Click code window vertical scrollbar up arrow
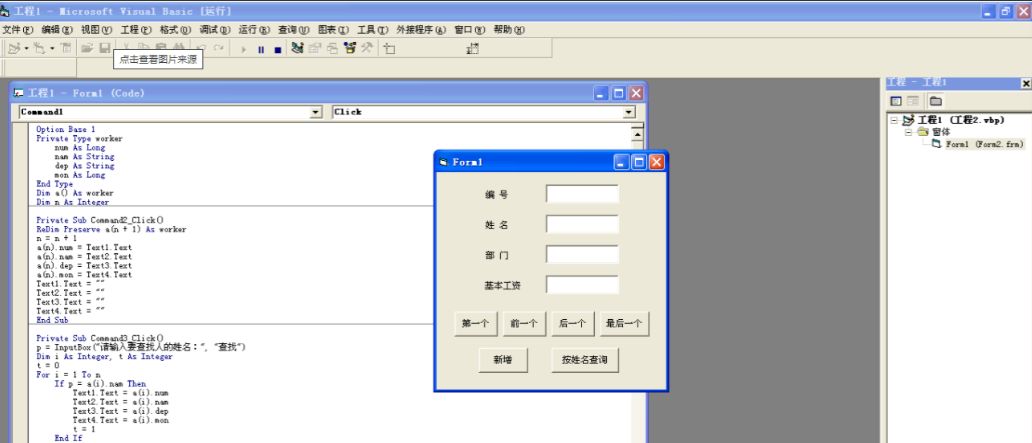The height and width of the screenshot is (443, 1032). click(636, 134)
